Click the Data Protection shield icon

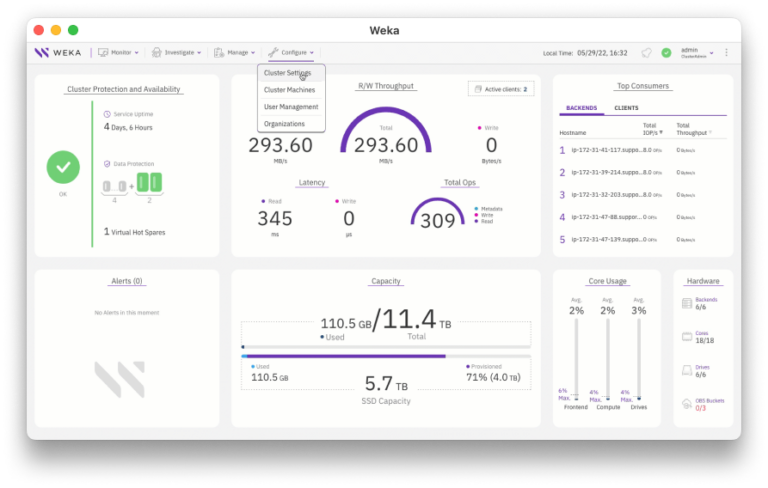(107, 164)
